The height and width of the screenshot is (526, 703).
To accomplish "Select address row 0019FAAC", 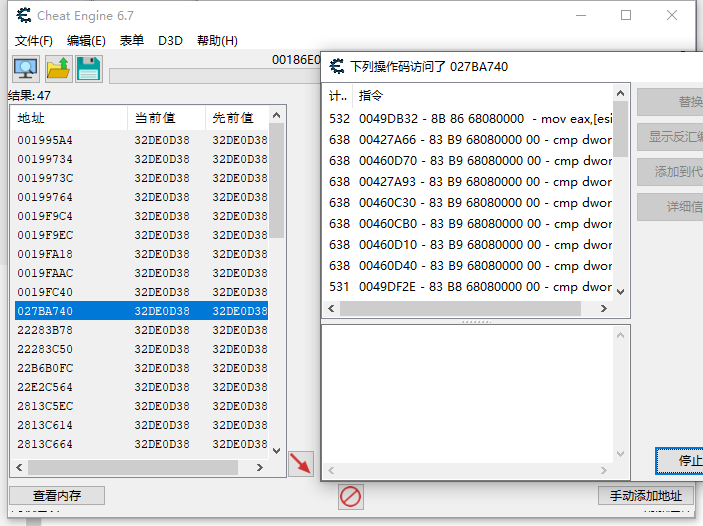I will click(142, 273).
